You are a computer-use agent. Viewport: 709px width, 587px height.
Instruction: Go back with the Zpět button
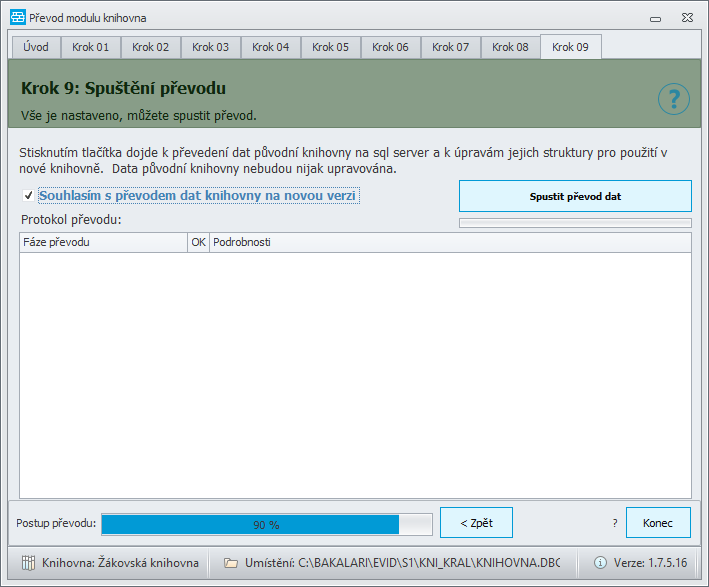pyautogui.click(x=476, y=523)
